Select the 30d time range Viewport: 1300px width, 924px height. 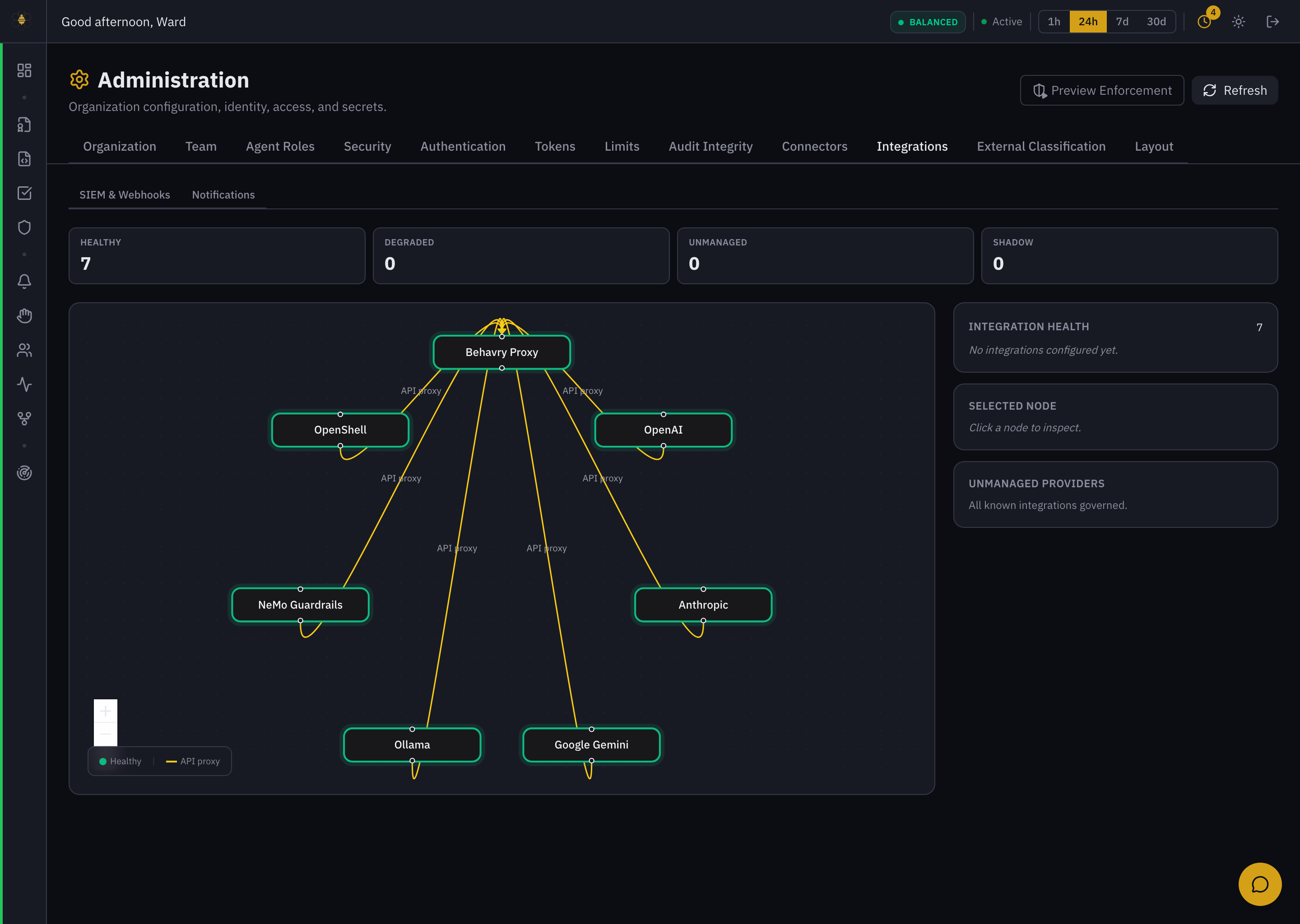coord(1156,22)
